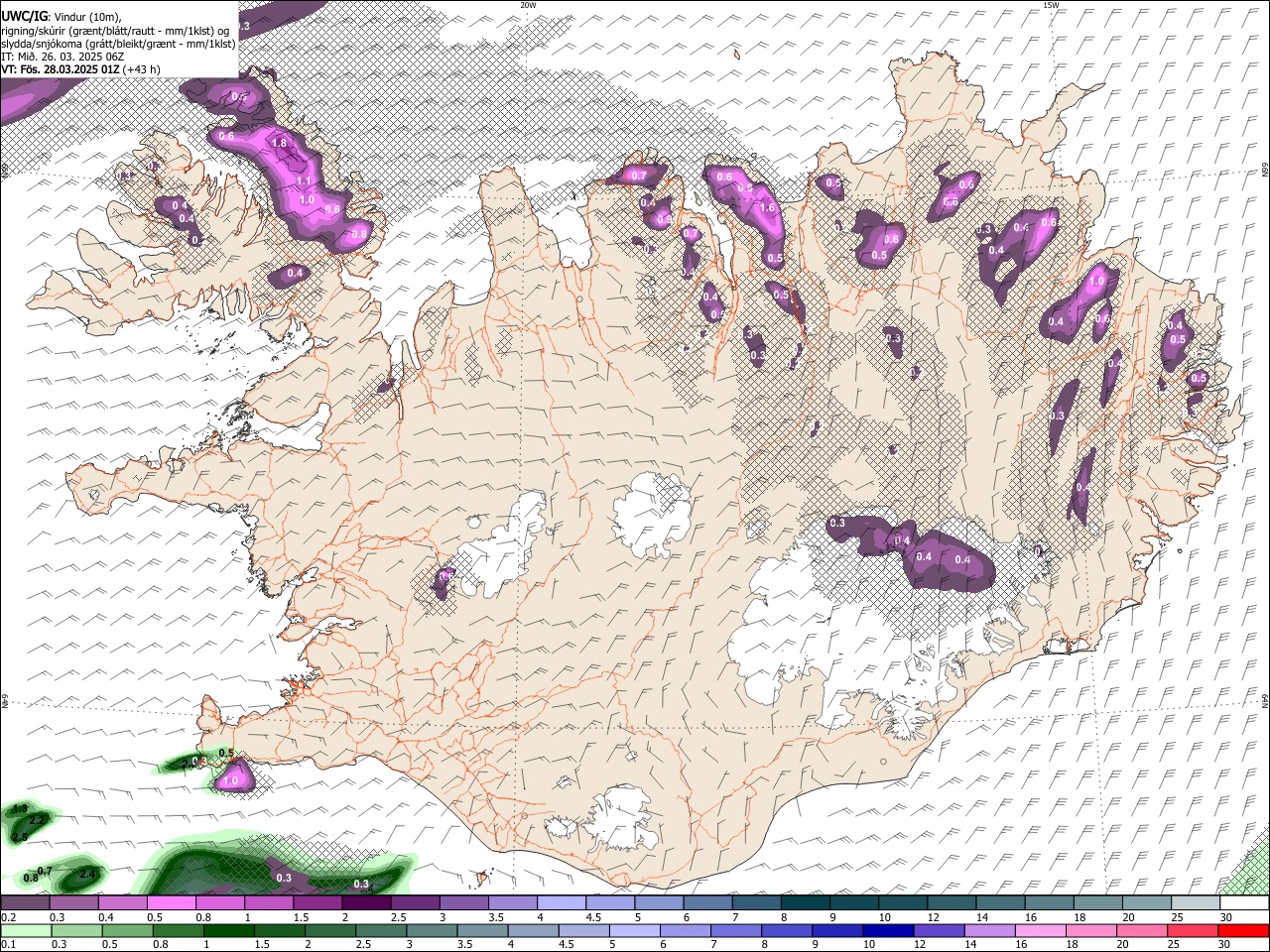Click the 'VT: Fös. 28.03.2025 01Z' line
Screen dimensions: 1270x952
click(62, 69)
